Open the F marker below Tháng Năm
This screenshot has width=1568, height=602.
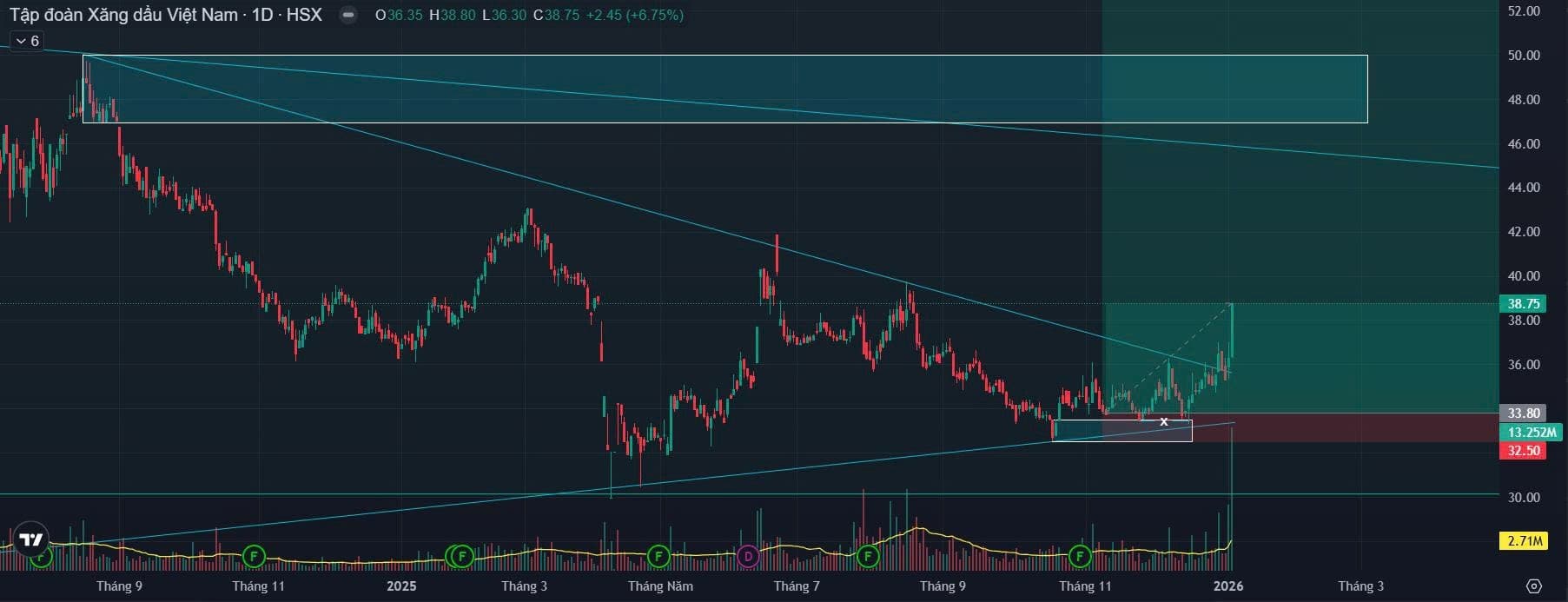pos(658,556)
